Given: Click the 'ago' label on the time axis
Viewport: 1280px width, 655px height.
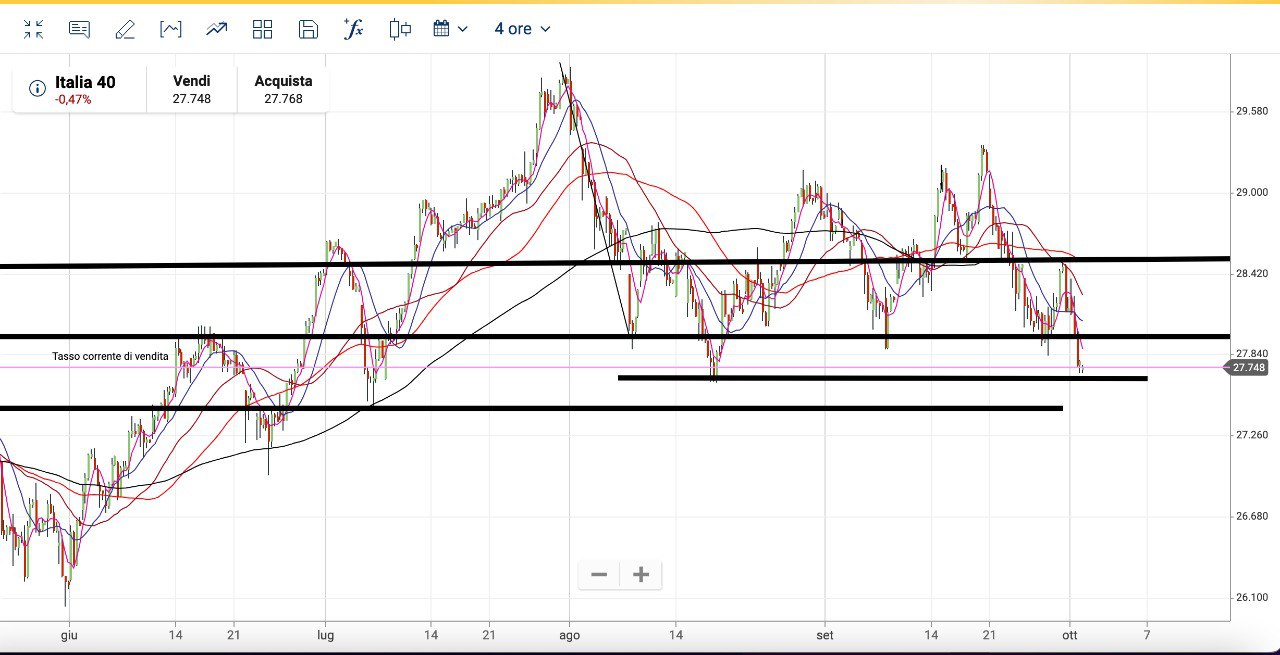Looking at the screenshot, I should click(569, 634).
